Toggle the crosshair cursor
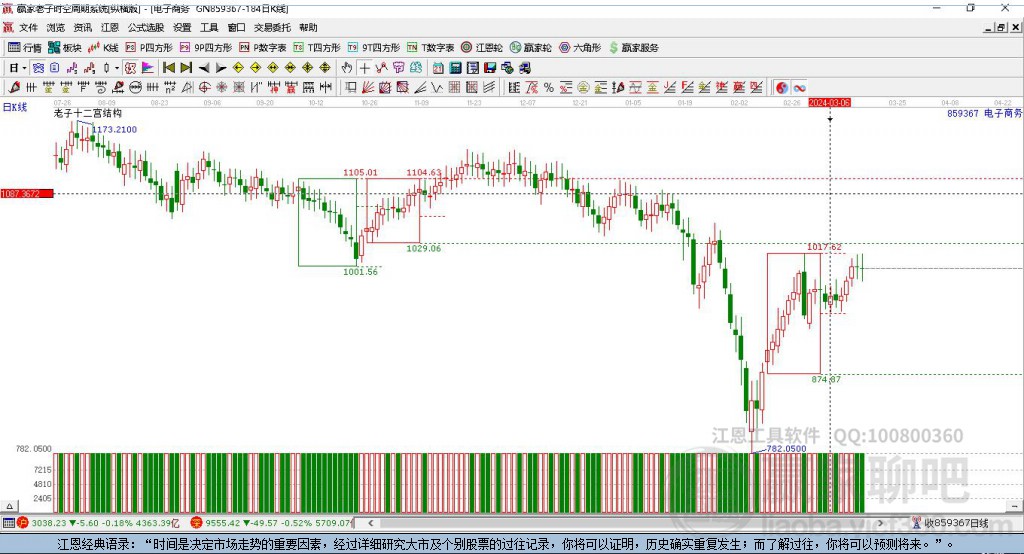Screen dimensions: 1024x554 click(x=364, y=68)
